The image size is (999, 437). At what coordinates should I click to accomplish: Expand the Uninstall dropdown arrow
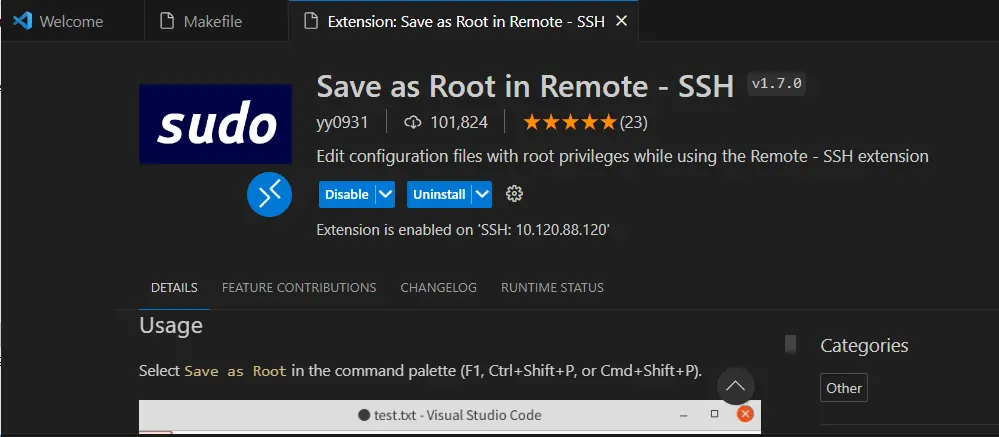[x=483, y=194]
